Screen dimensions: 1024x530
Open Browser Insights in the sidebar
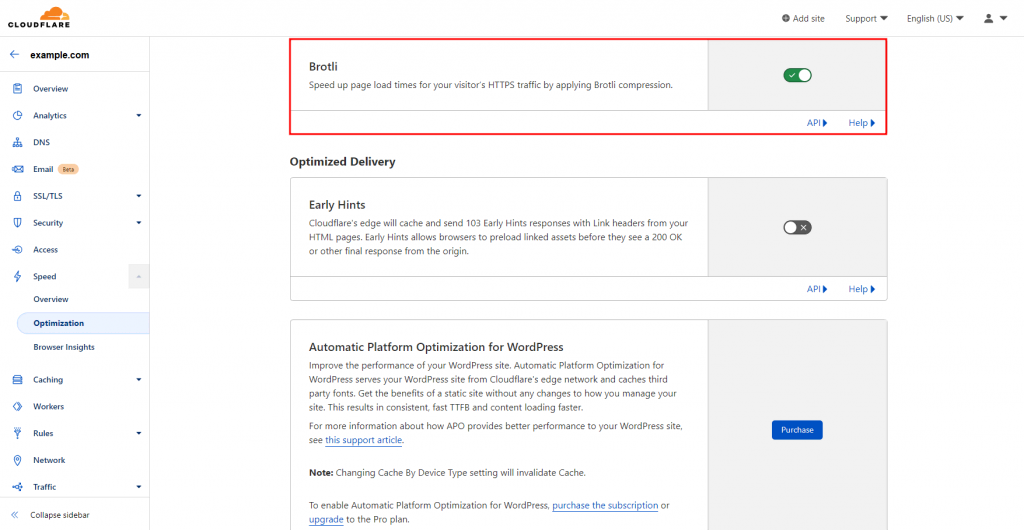64,347
